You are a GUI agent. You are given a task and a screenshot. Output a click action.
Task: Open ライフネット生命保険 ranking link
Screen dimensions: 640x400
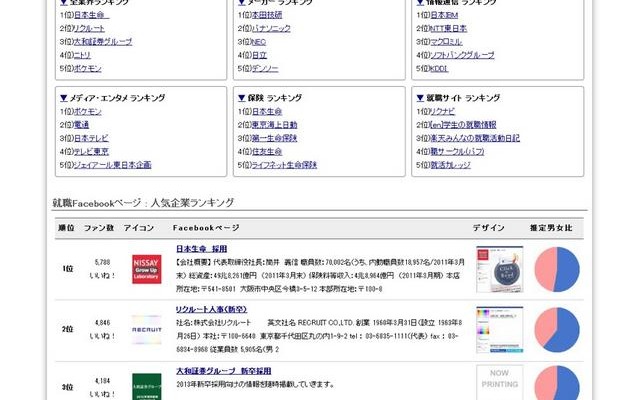284,165
